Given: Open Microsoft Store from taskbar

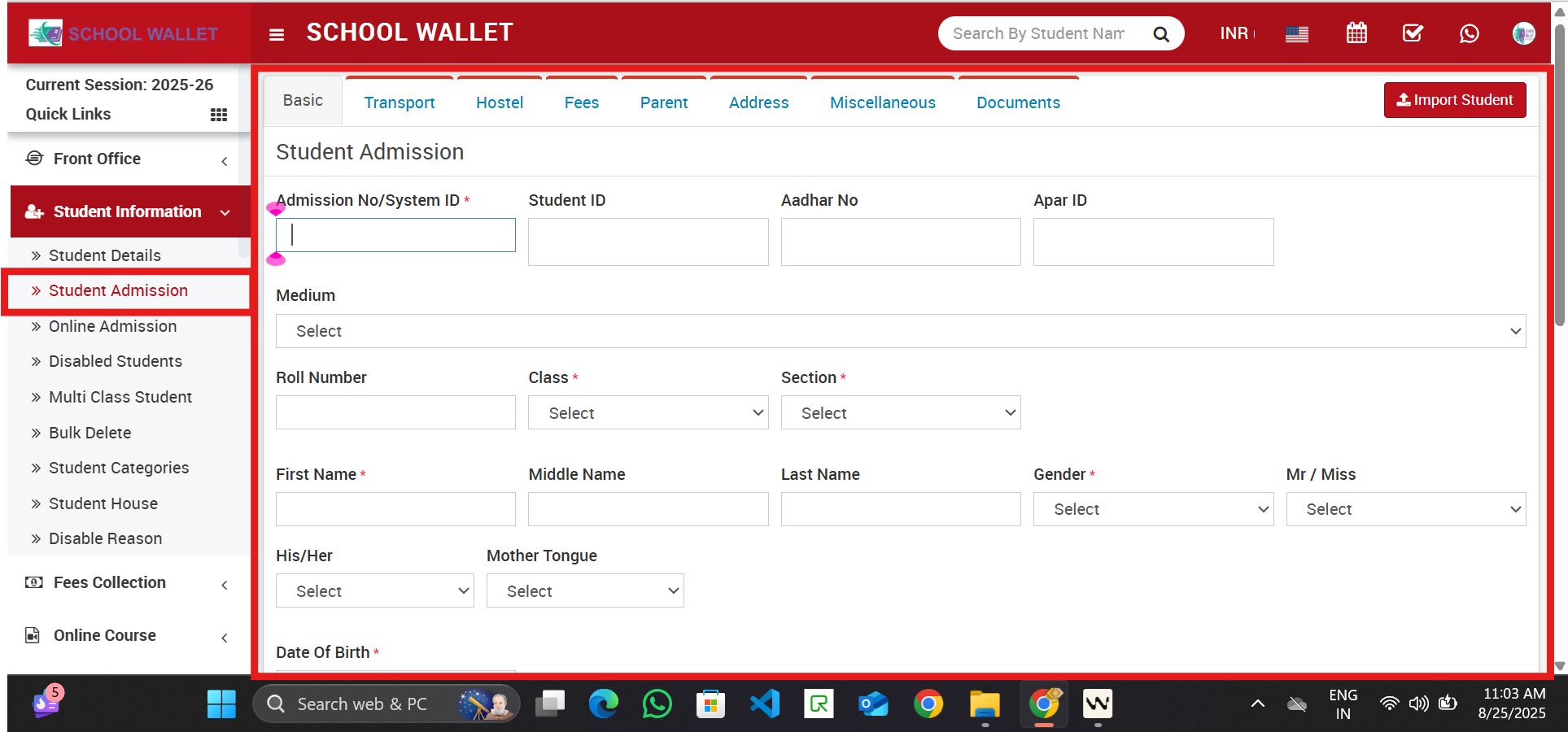Looking at the screenshot, I should [710, 704].
